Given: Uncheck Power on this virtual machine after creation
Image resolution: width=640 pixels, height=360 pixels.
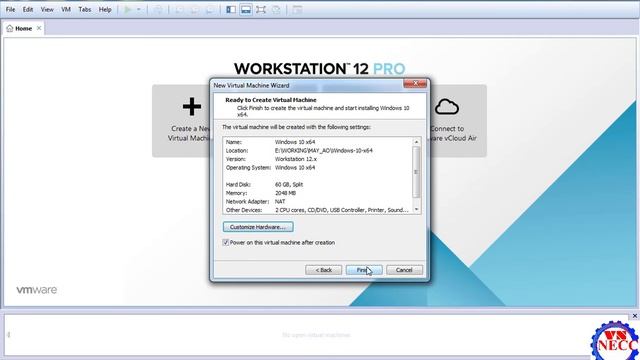Looking at the screenshot, I should coord(225,242).
